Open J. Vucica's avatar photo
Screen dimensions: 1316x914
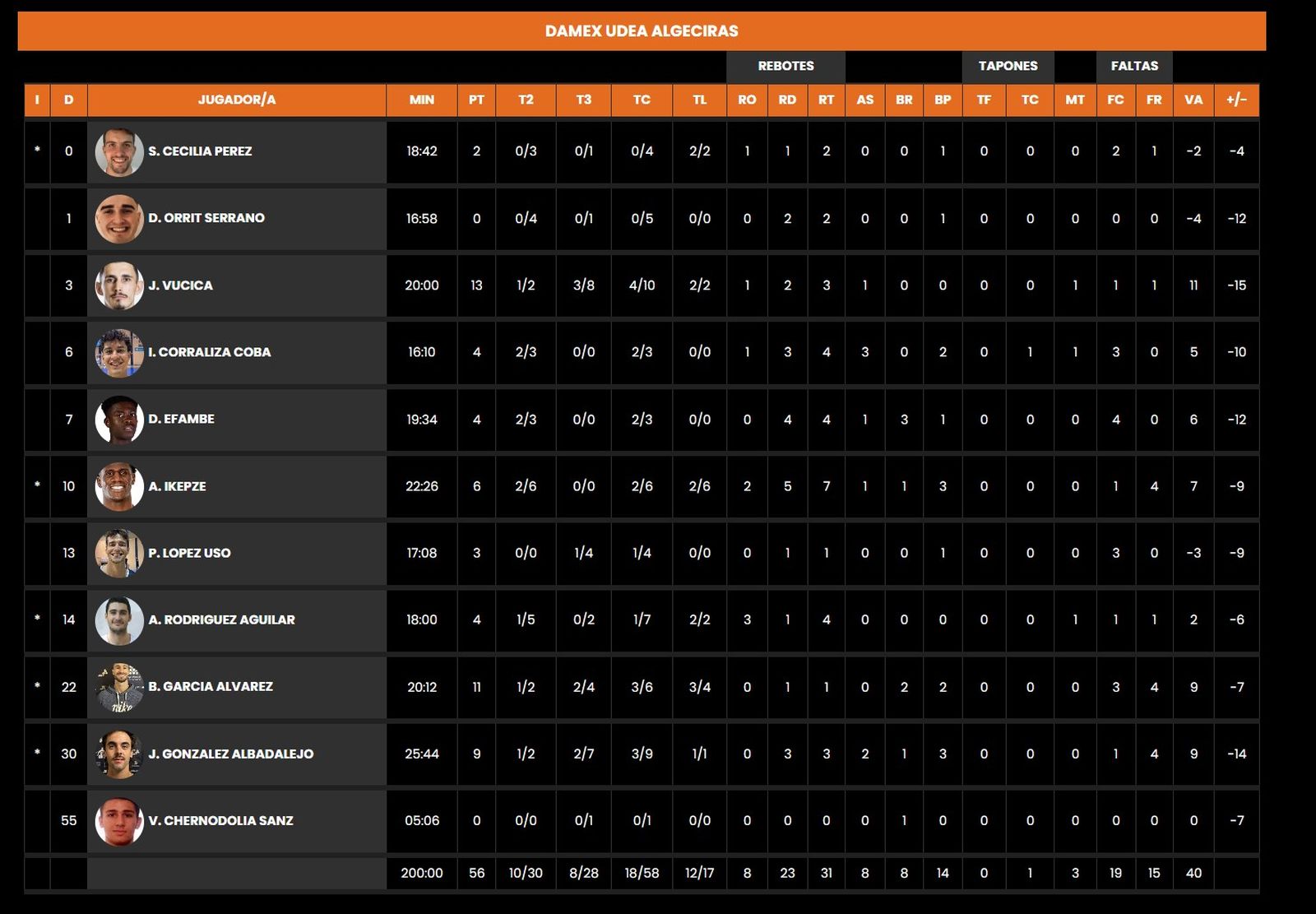[x=119, y=285]
